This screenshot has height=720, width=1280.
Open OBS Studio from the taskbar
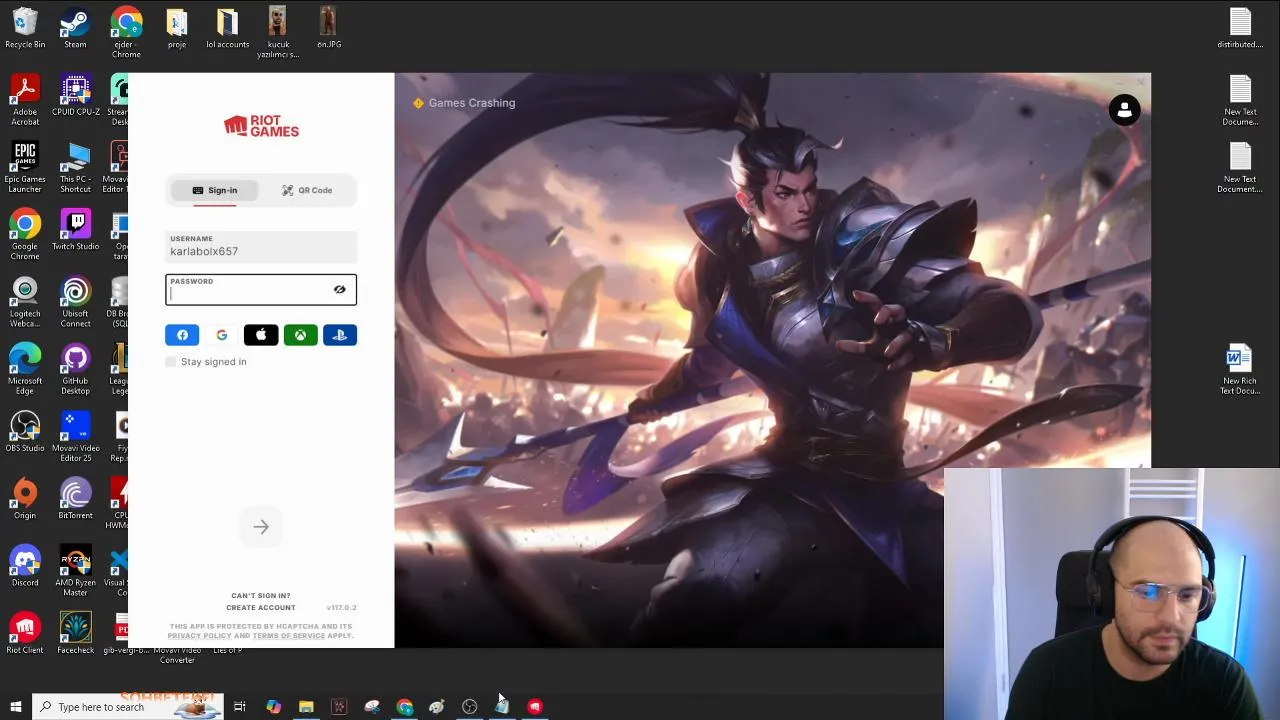[469, 707]
